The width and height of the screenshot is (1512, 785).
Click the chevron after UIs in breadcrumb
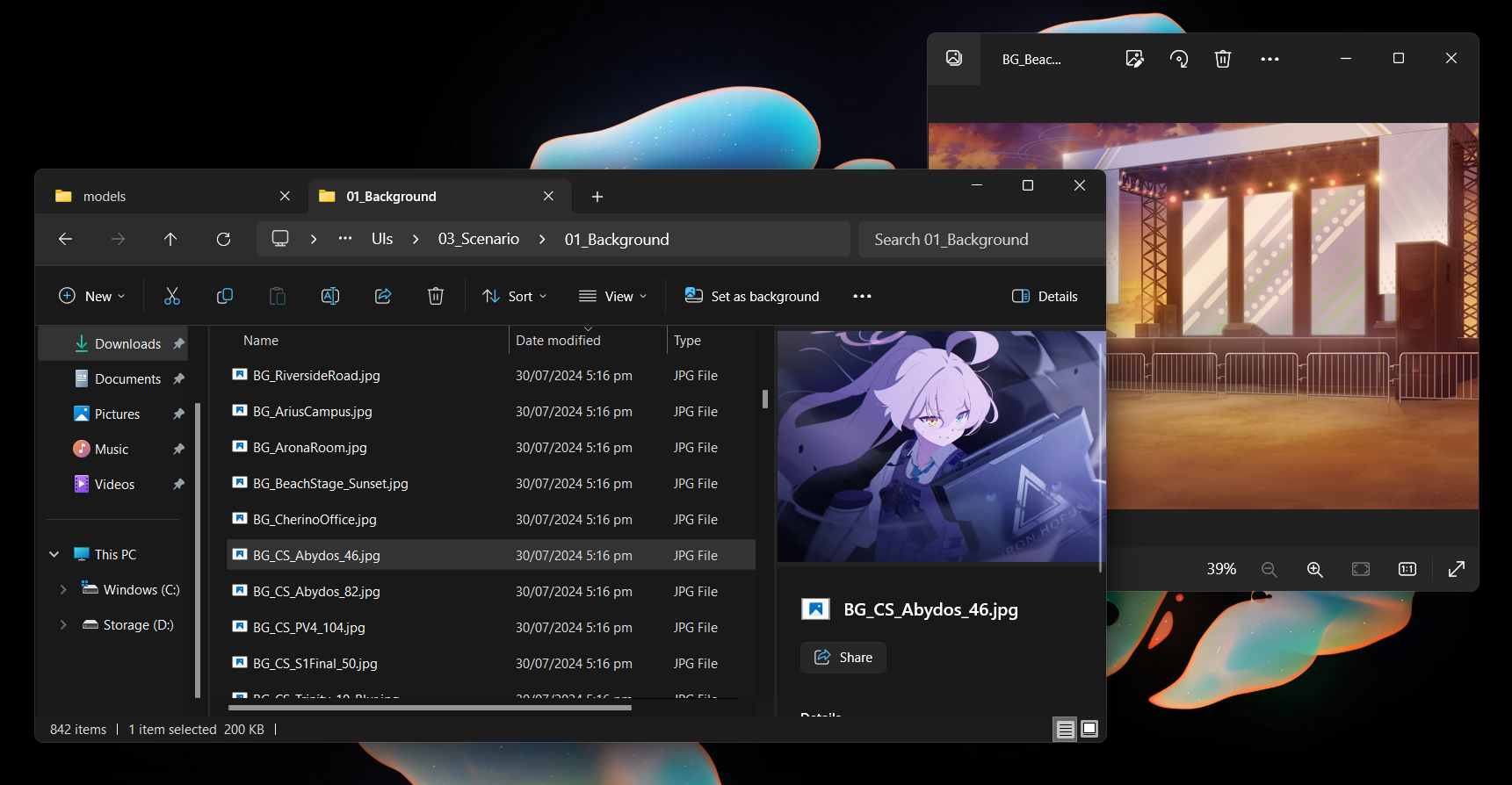[x=416, y=239]
